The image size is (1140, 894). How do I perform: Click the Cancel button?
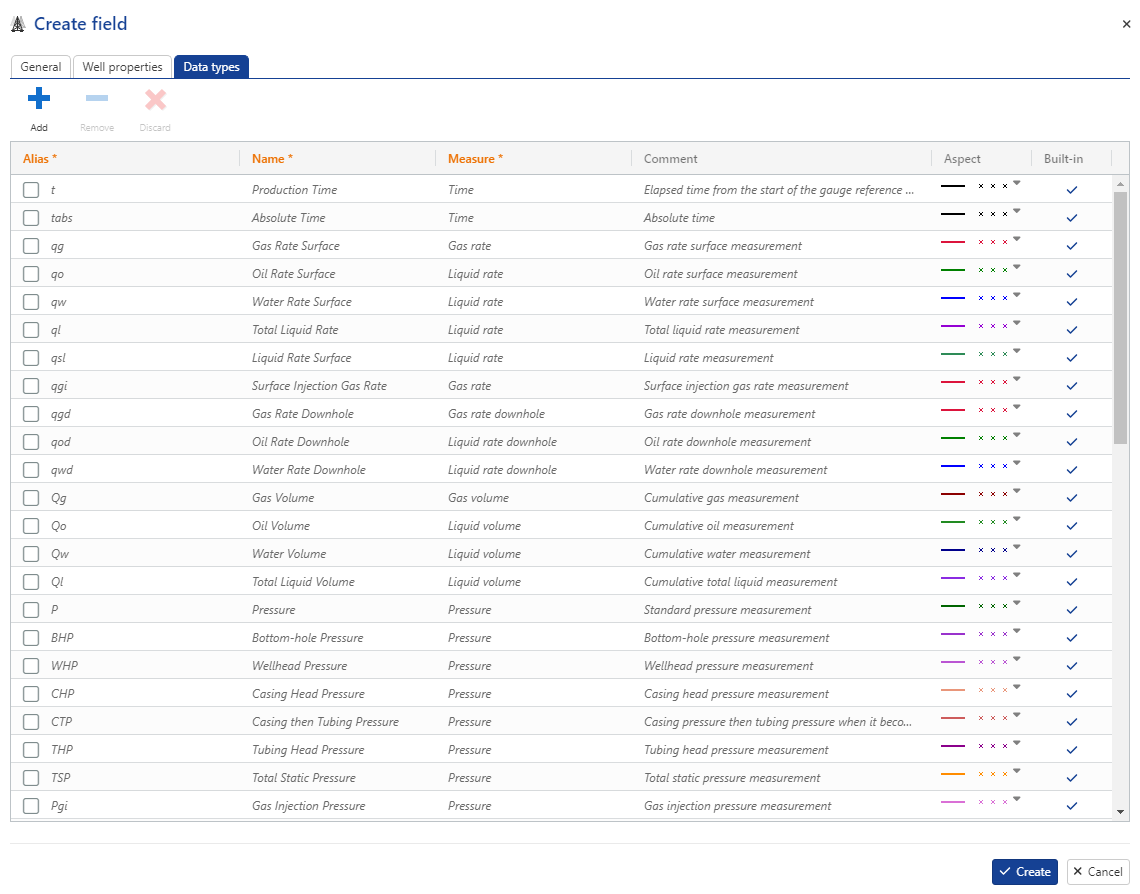coord(1098,871)
